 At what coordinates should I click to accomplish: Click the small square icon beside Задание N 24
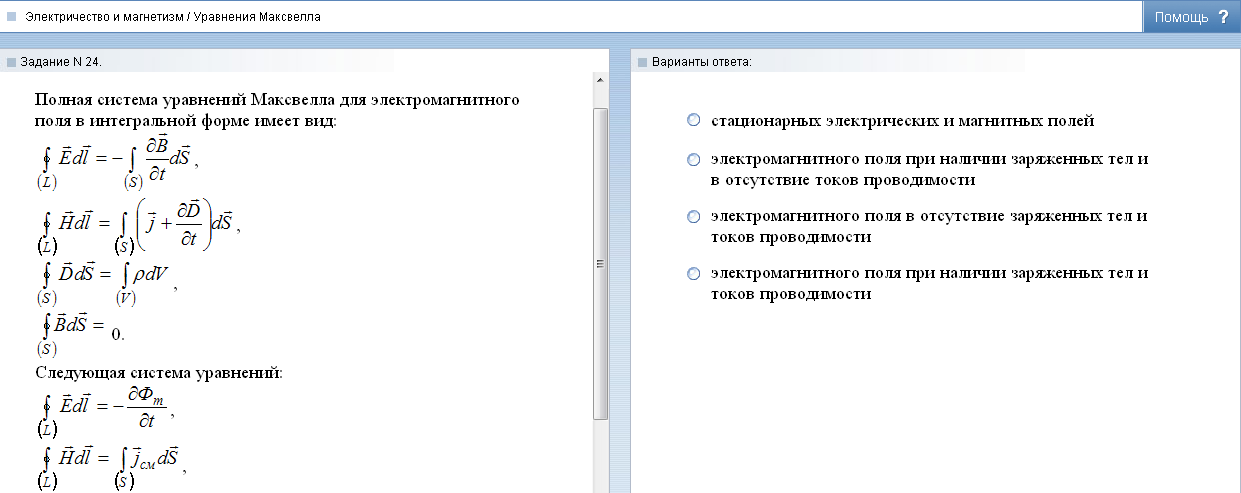(11, 63)
